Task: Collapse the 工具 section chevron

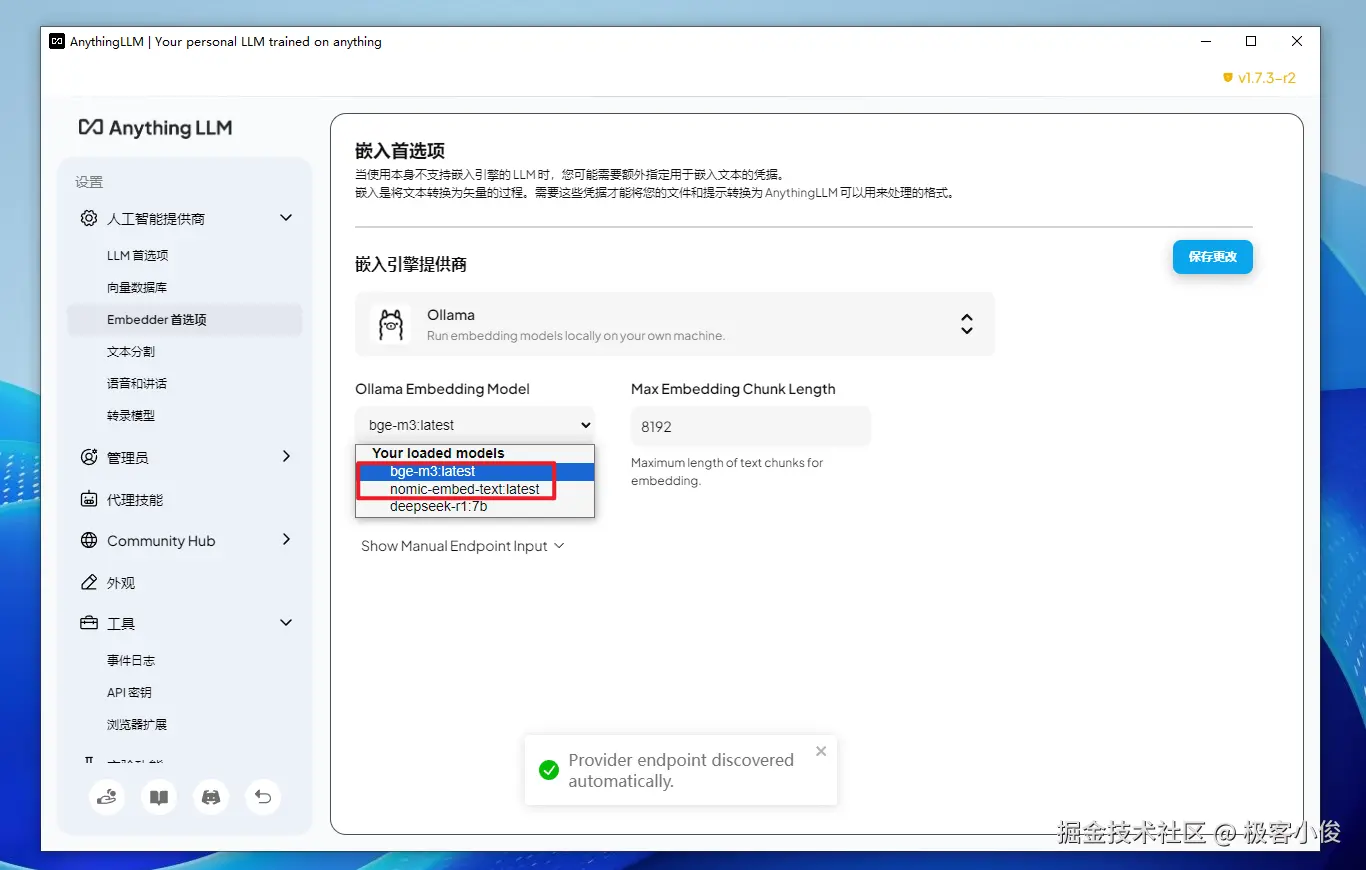Action: tap(286, 623)
